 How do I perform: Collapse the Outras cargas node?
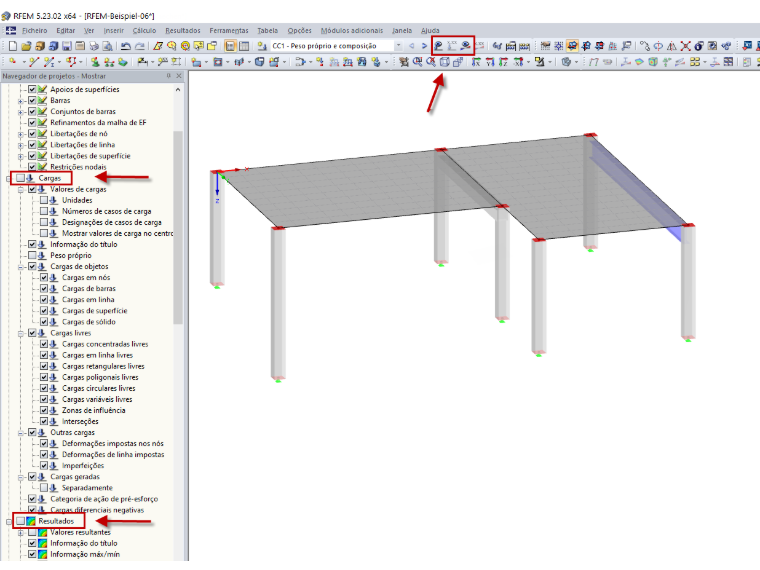tap(20, 433)
